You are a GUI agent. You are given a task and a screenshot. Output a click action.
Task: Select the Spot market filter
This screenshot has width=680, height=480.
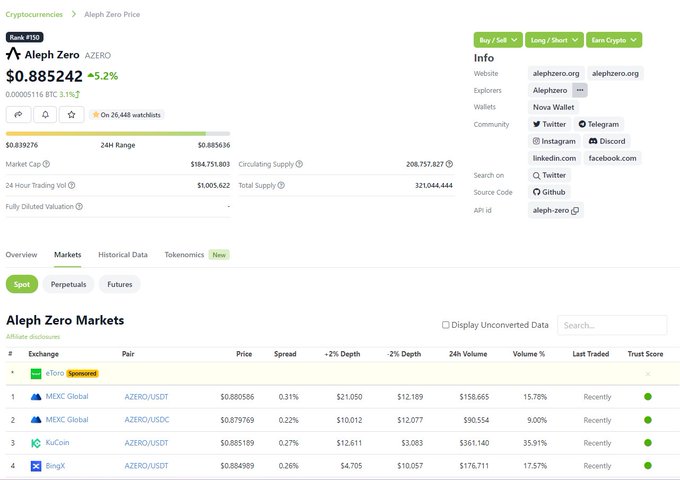(x=22, y=284)
